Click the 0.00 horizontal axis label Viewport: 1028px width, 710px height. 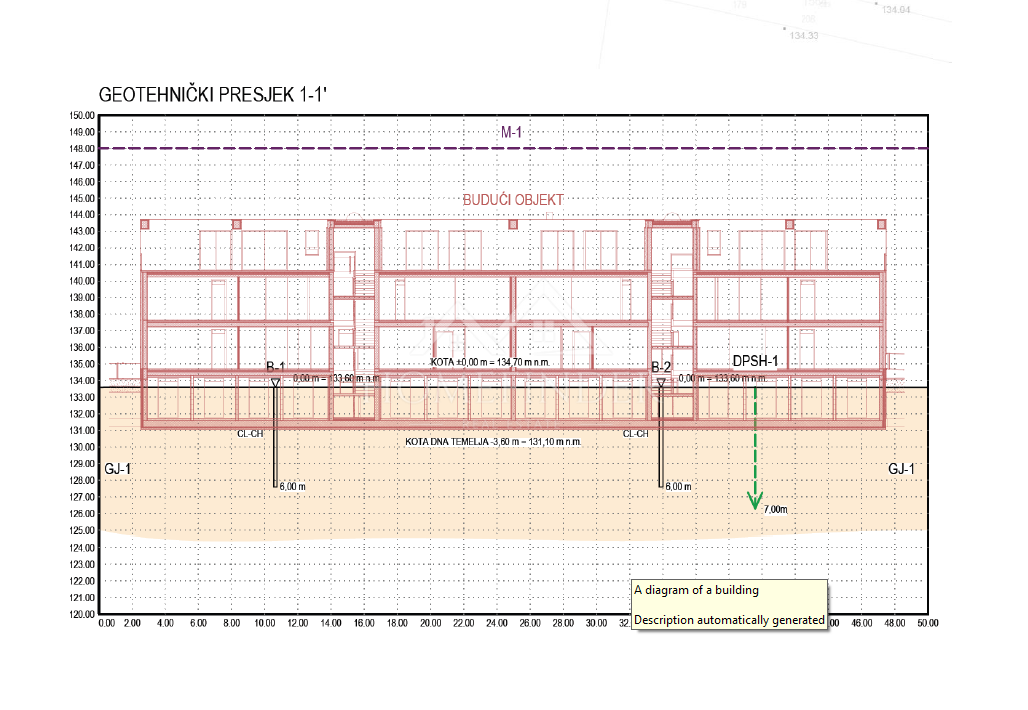[x=108, y=623]
